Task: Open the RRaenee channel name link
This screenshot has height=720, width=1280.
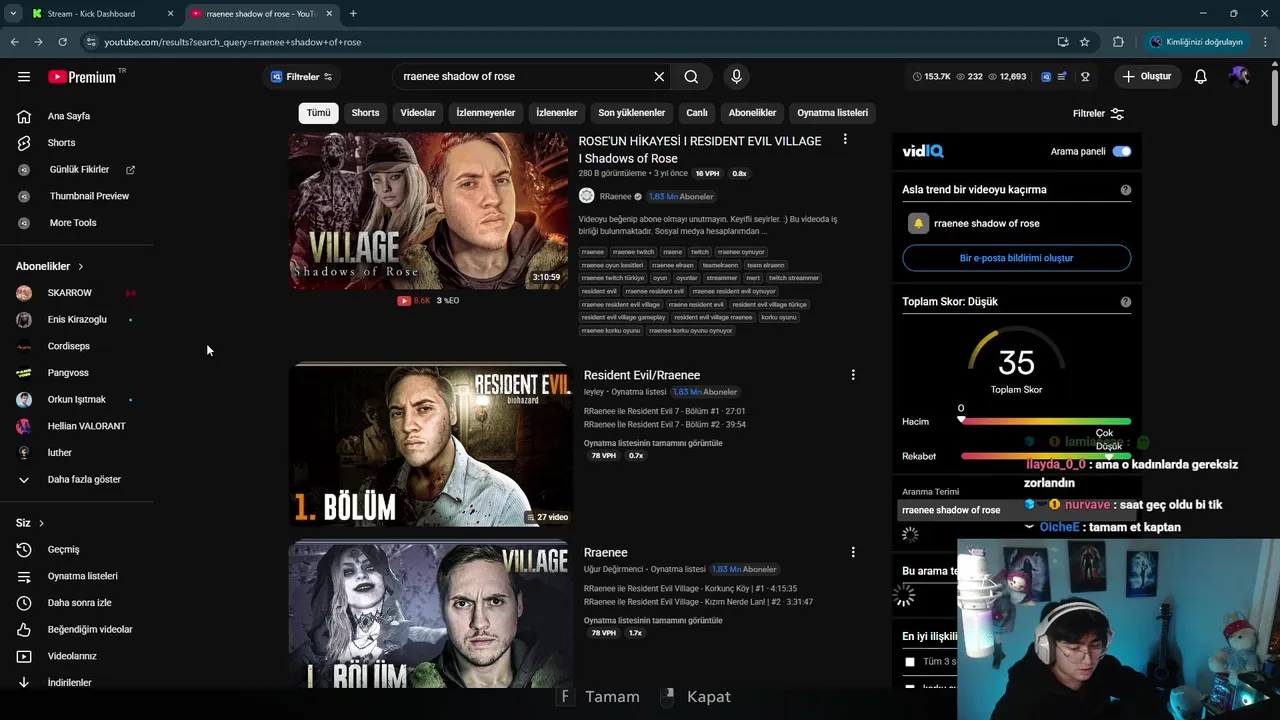Action: [x=616, y=197]
